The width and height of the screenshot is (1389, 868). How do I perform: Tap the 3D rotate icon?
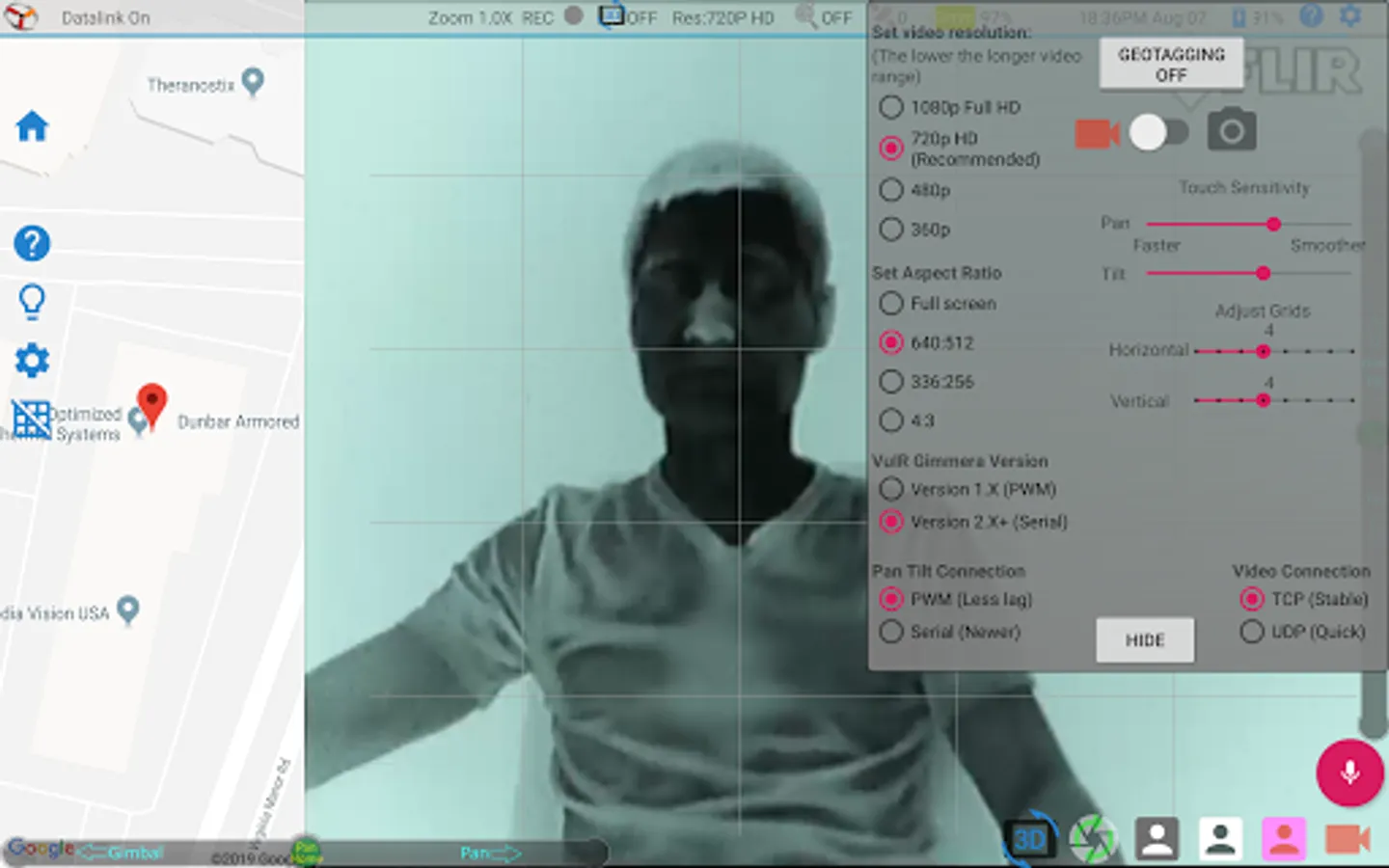(1029, 838)
